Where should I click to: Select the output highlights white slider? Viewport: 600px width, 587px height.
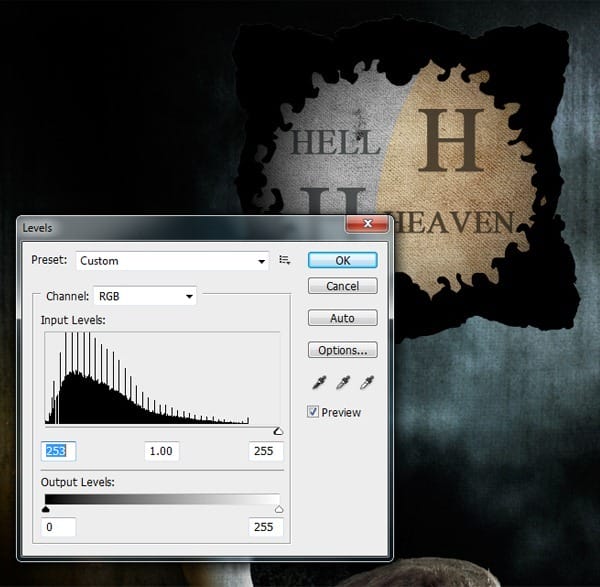[279, 509]
